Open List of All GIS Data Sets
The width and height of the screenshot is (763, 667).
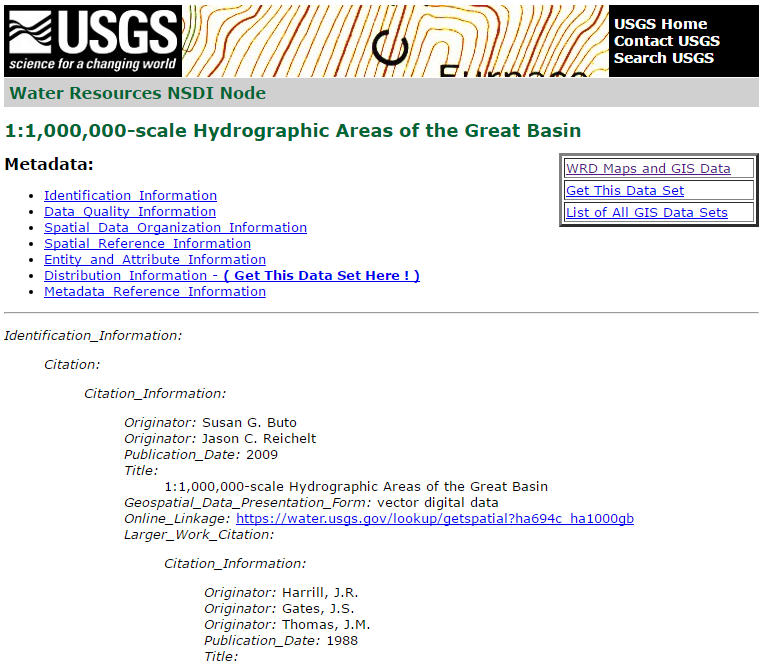tap(647, 213)
